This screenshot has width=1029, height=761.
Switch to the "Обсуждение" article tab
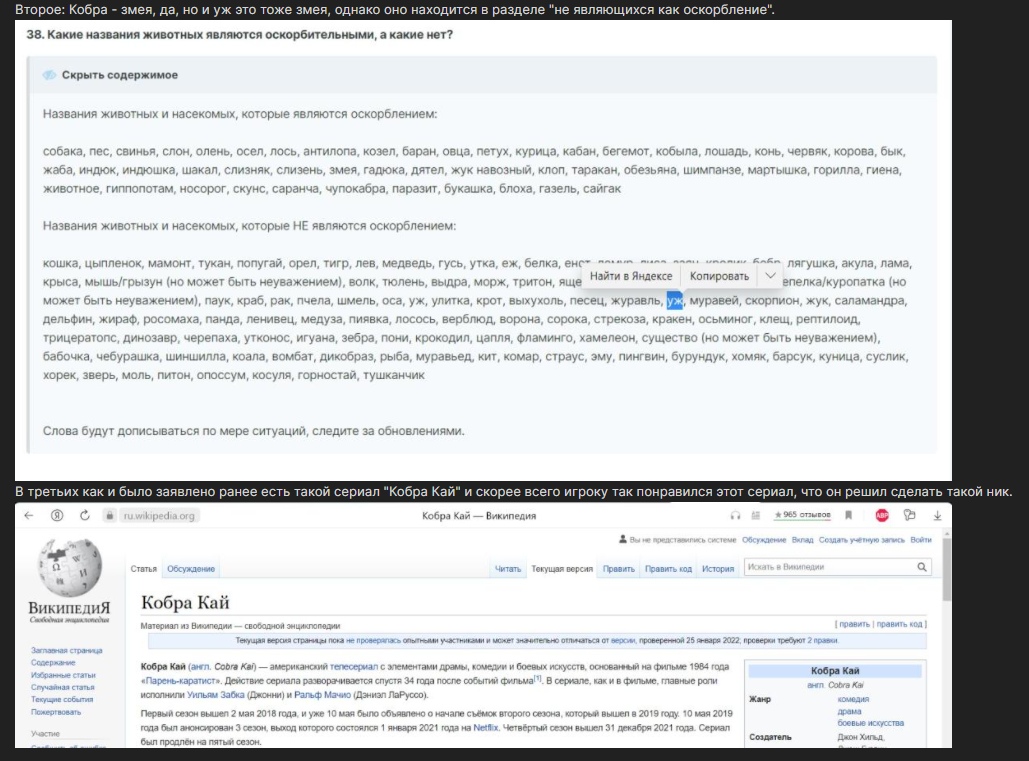tap(191, 569)
